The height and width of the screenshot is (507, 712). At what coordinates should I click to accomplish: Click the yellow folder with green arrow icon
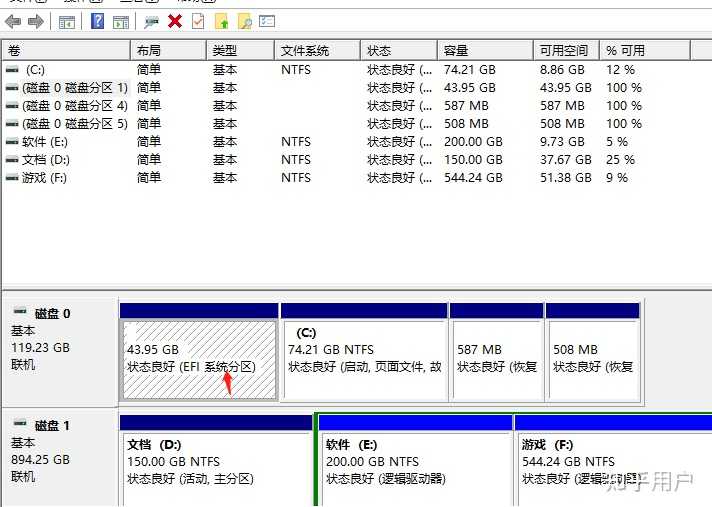tap(222, 21)
